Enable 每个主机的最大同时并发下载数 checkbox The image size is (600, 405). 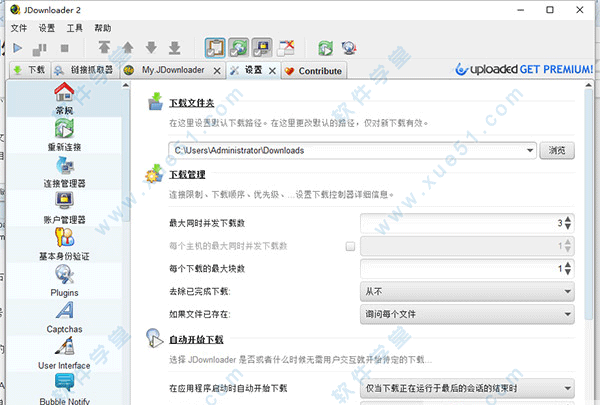coord(350,246)
